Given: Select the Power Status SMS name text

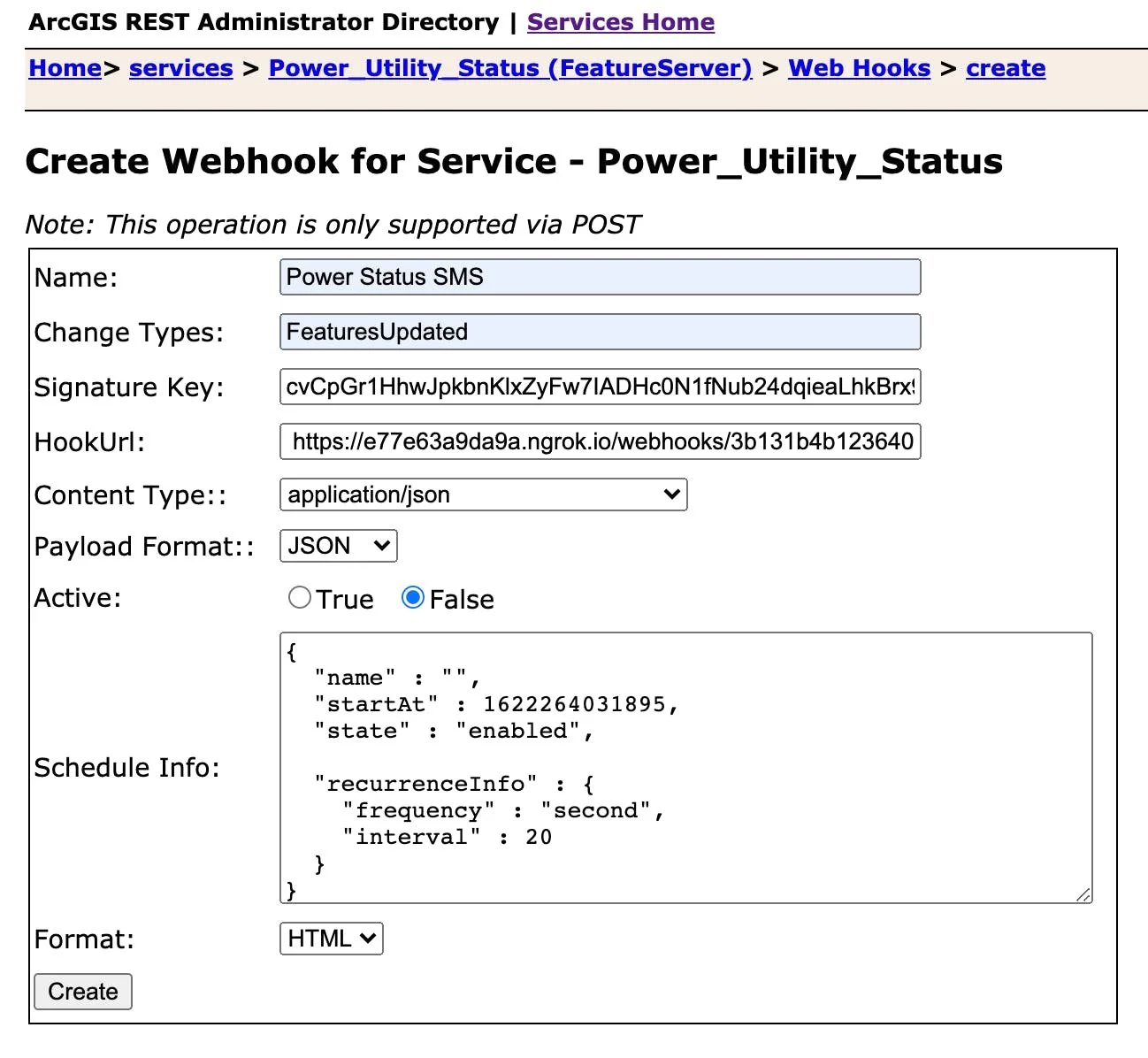Looking at the screenshot, I should [384, 277].
